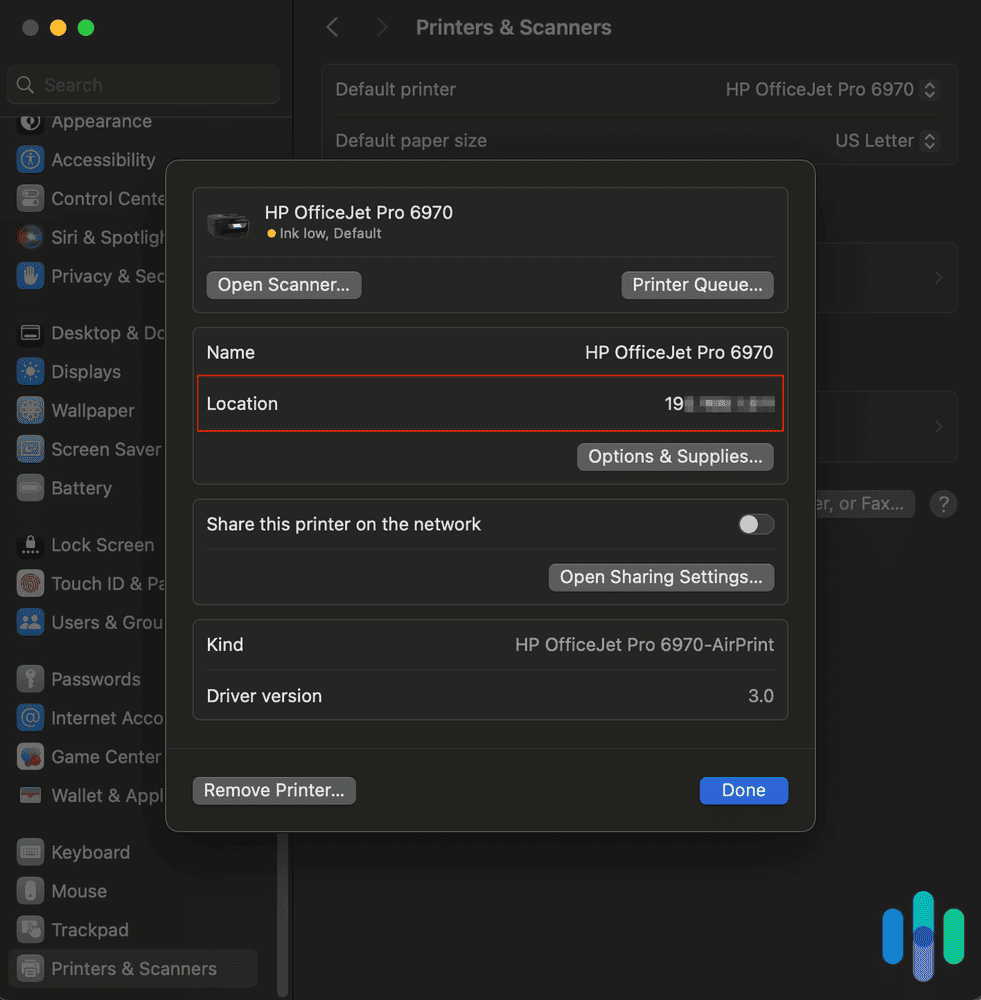The width and height of the screenshot is (981, 1000).
Task: Click the back navigation chevron
Action: [332, 27]
